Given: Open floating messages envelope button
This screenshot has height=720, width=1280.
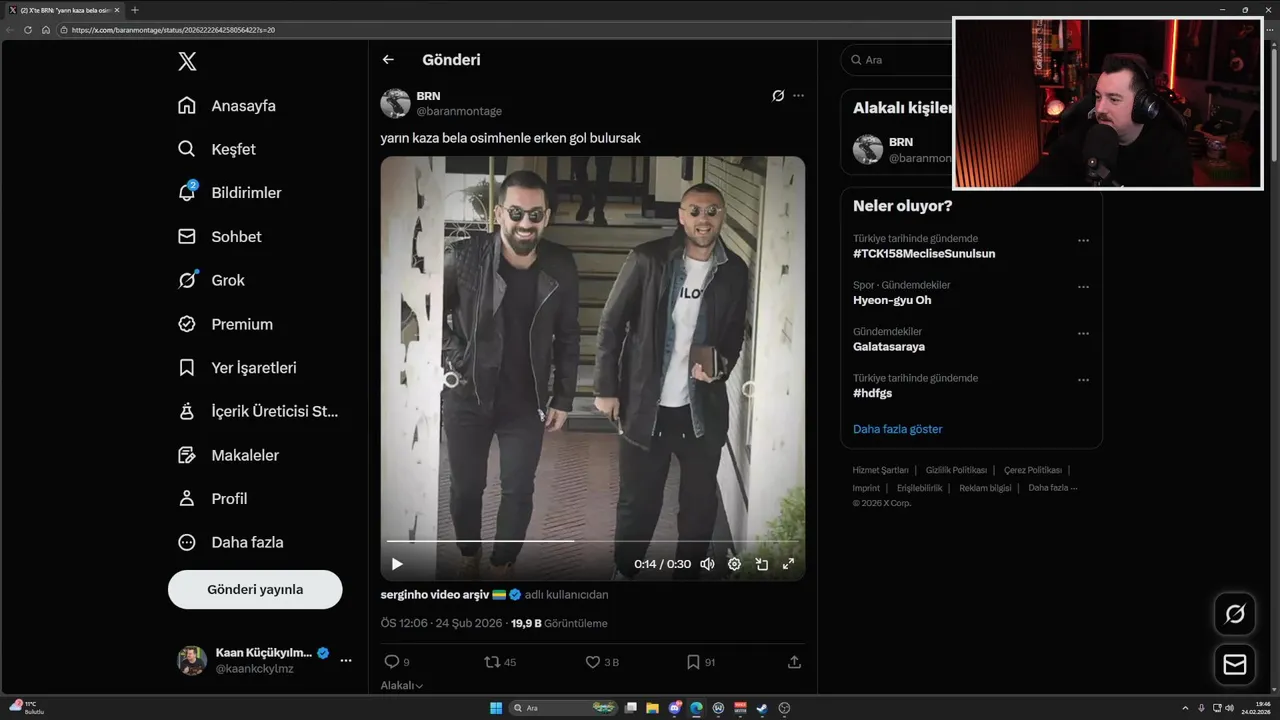Looking at the screenshot, I should [x=1235, y=665].
